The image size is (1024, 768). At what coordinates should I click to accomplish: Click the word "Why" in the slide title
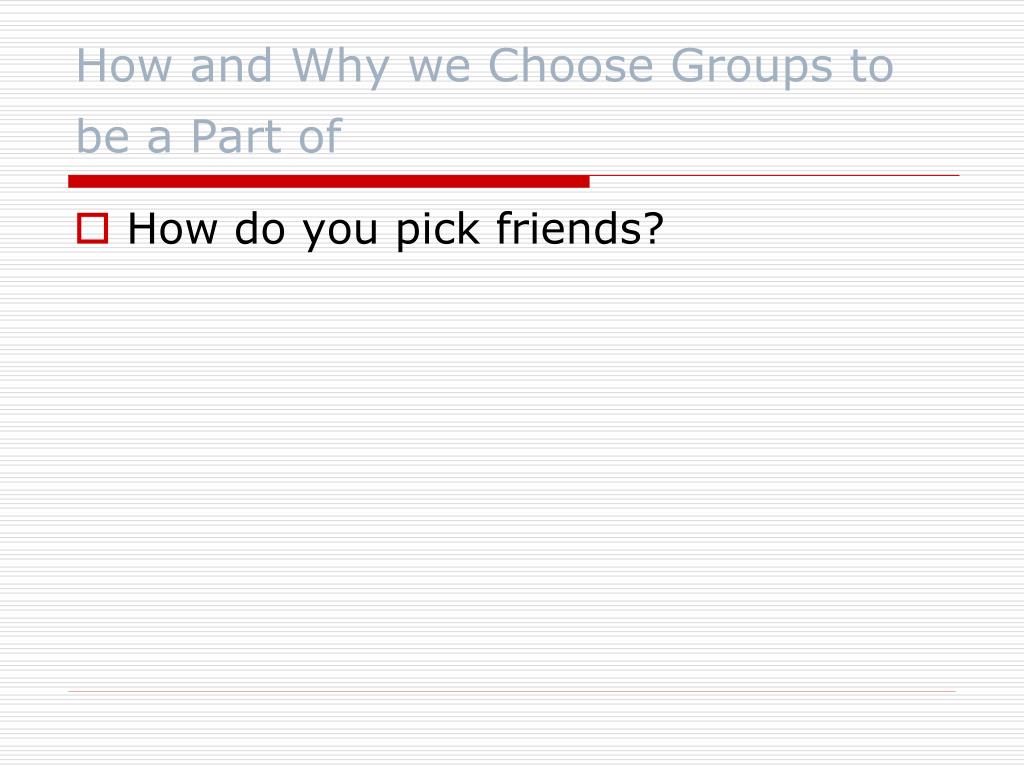(340, 67)
